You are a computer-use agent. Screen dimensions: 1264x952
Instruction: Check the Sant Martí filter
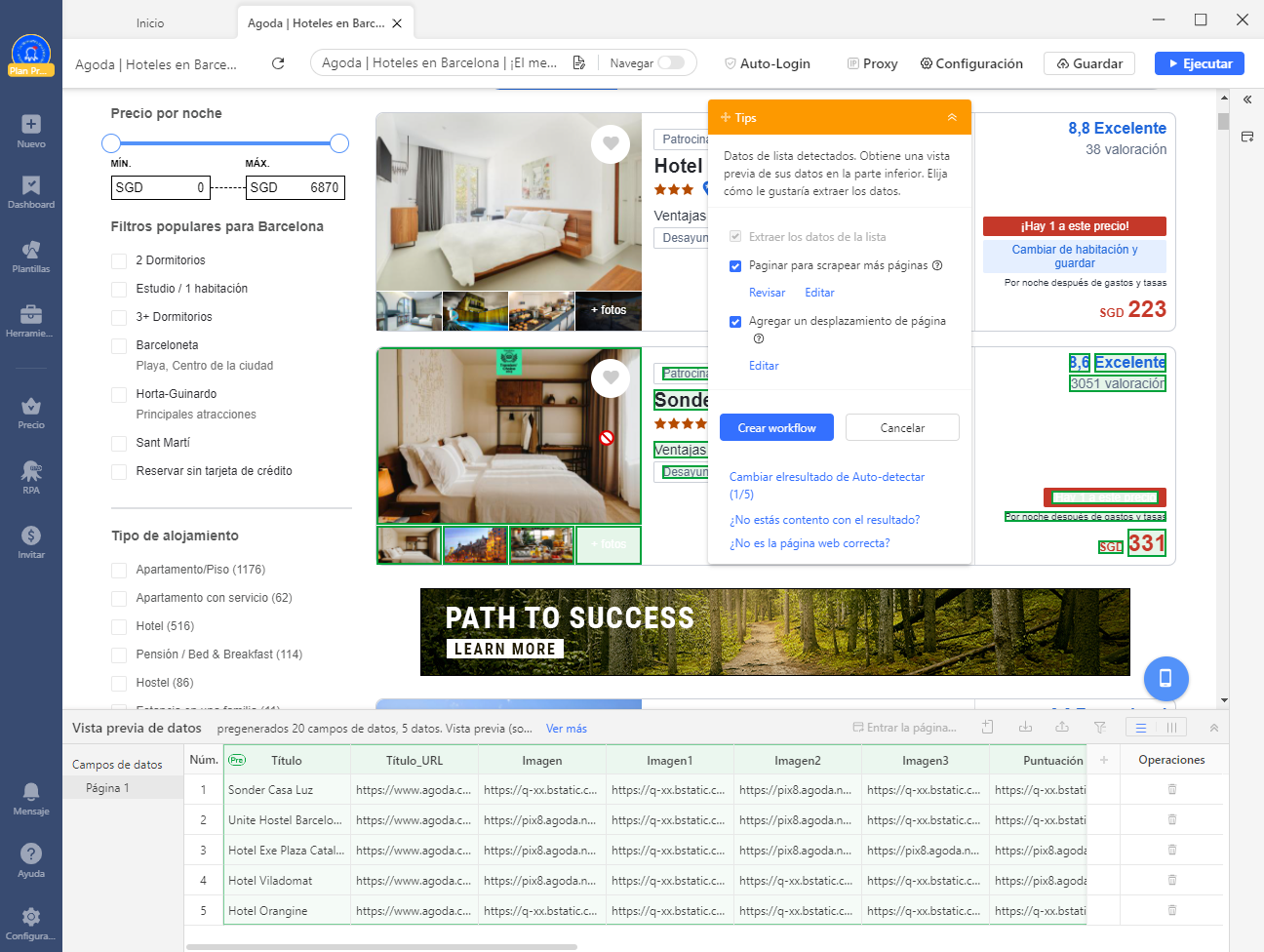tap(119, 443)
